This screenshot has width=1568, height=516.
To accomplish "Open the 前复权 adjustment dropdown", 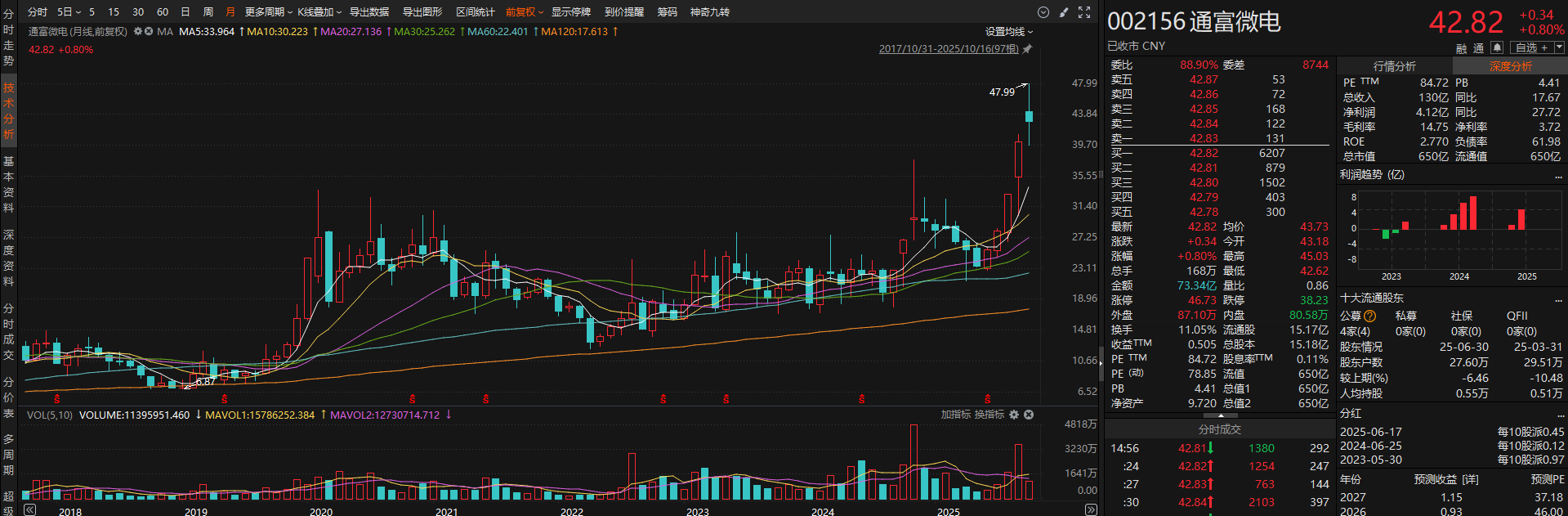I will point(524,12).
